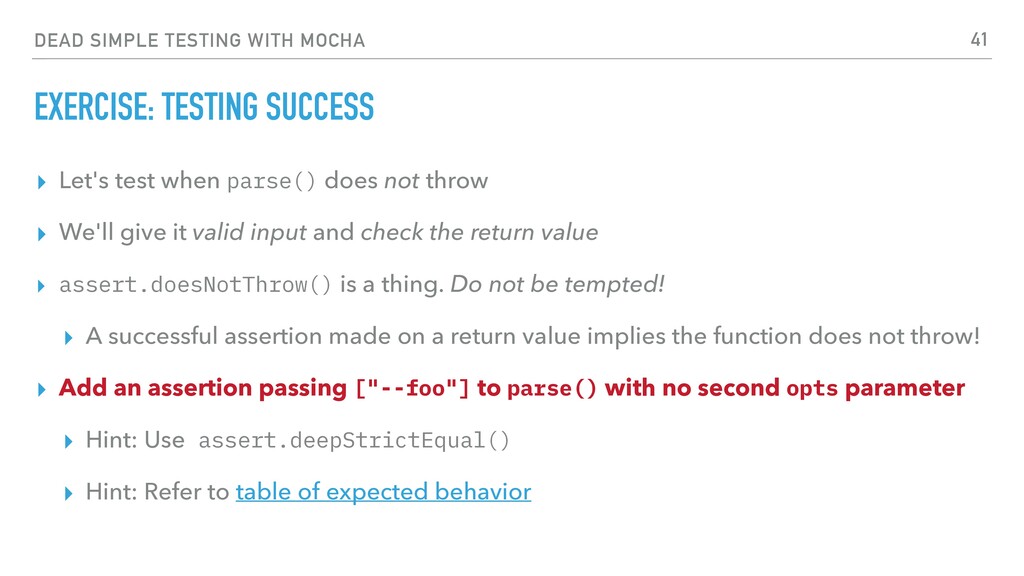Click sub-bullet arrow before "Hint: Use"
Screen dimensions: 1024x576
[69, 441]
